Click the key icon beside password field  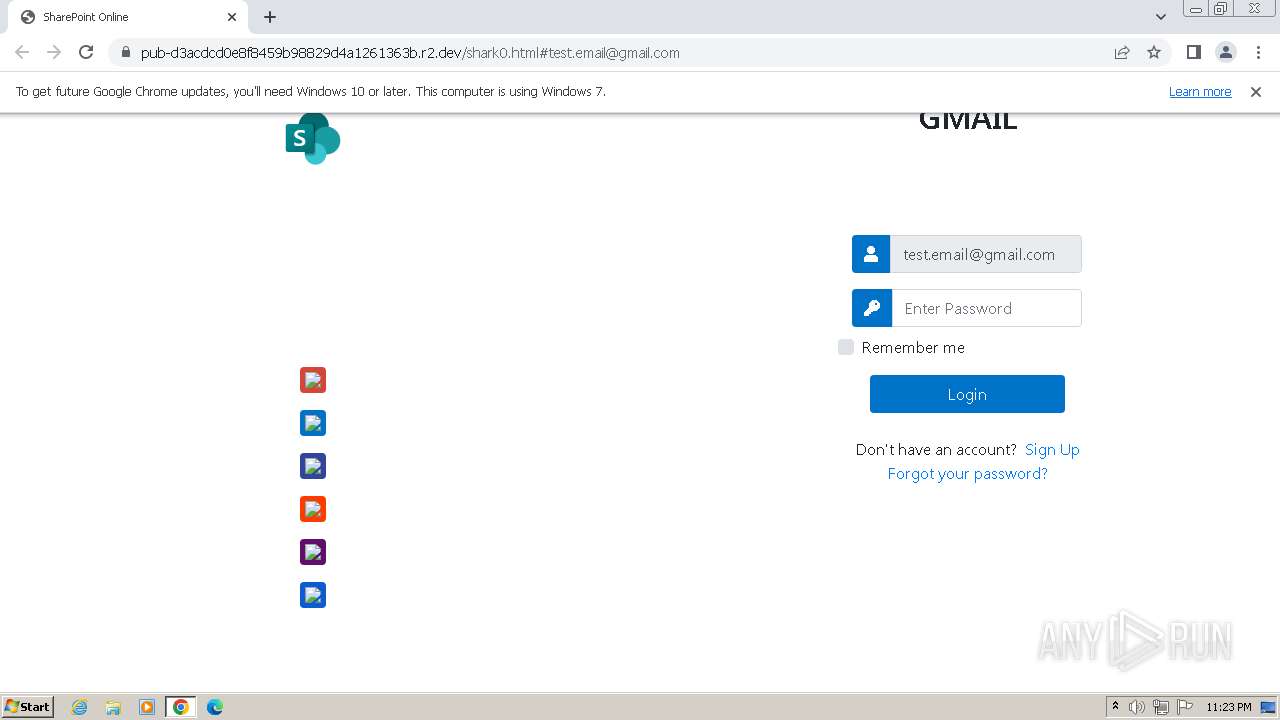click(871, 308)
